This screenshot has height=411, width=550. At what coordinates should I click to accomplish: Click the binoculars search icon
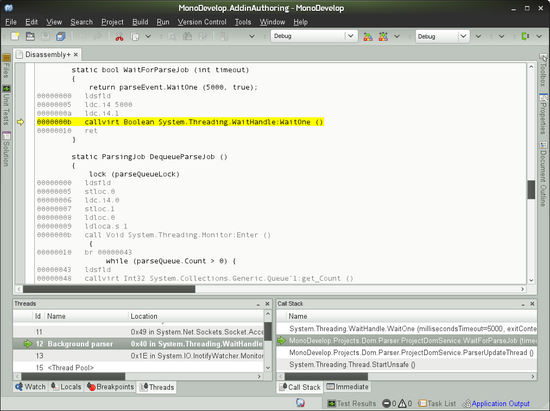[x=187, y=36]
